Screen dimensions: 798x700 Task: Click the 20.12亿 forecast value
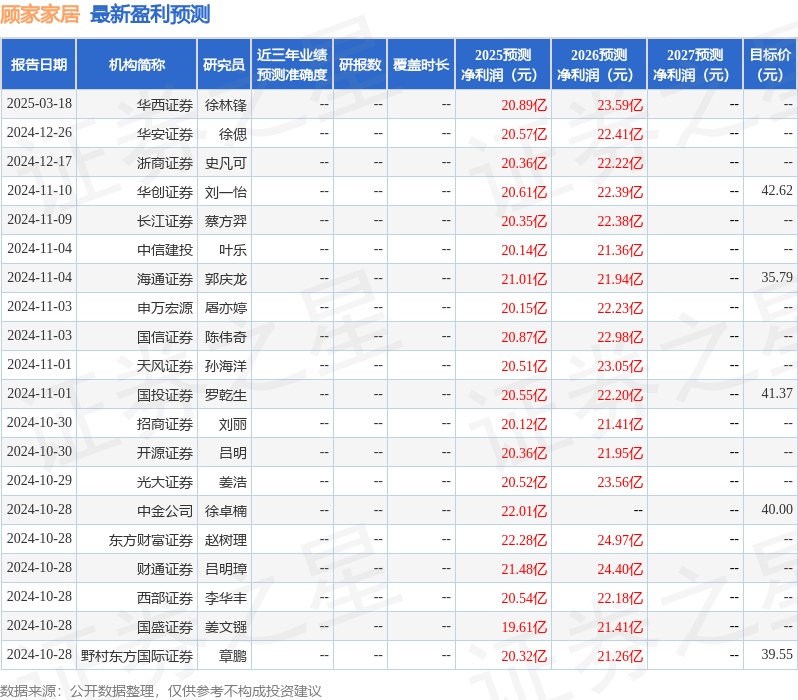coord(524,425)
